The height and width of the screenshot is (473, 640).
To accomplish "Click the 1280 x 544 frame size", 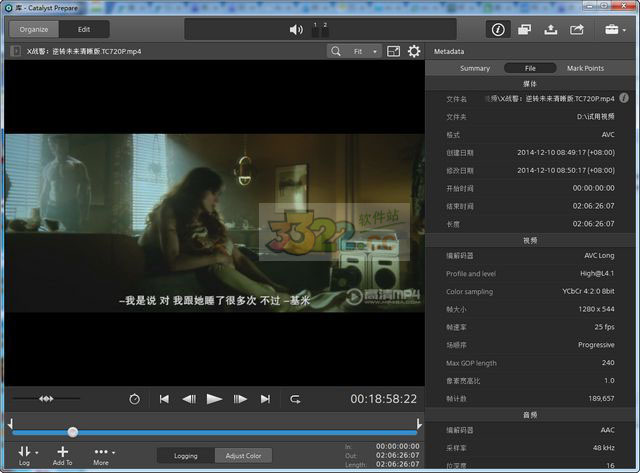I will (596, 309).
